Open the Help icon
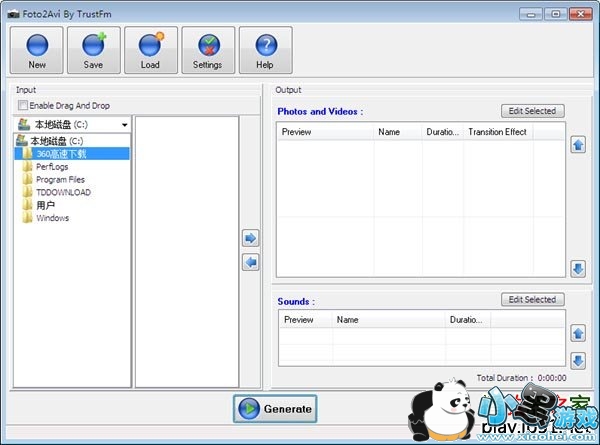This screenshot has width=600, height=445. tap(265, 50)
